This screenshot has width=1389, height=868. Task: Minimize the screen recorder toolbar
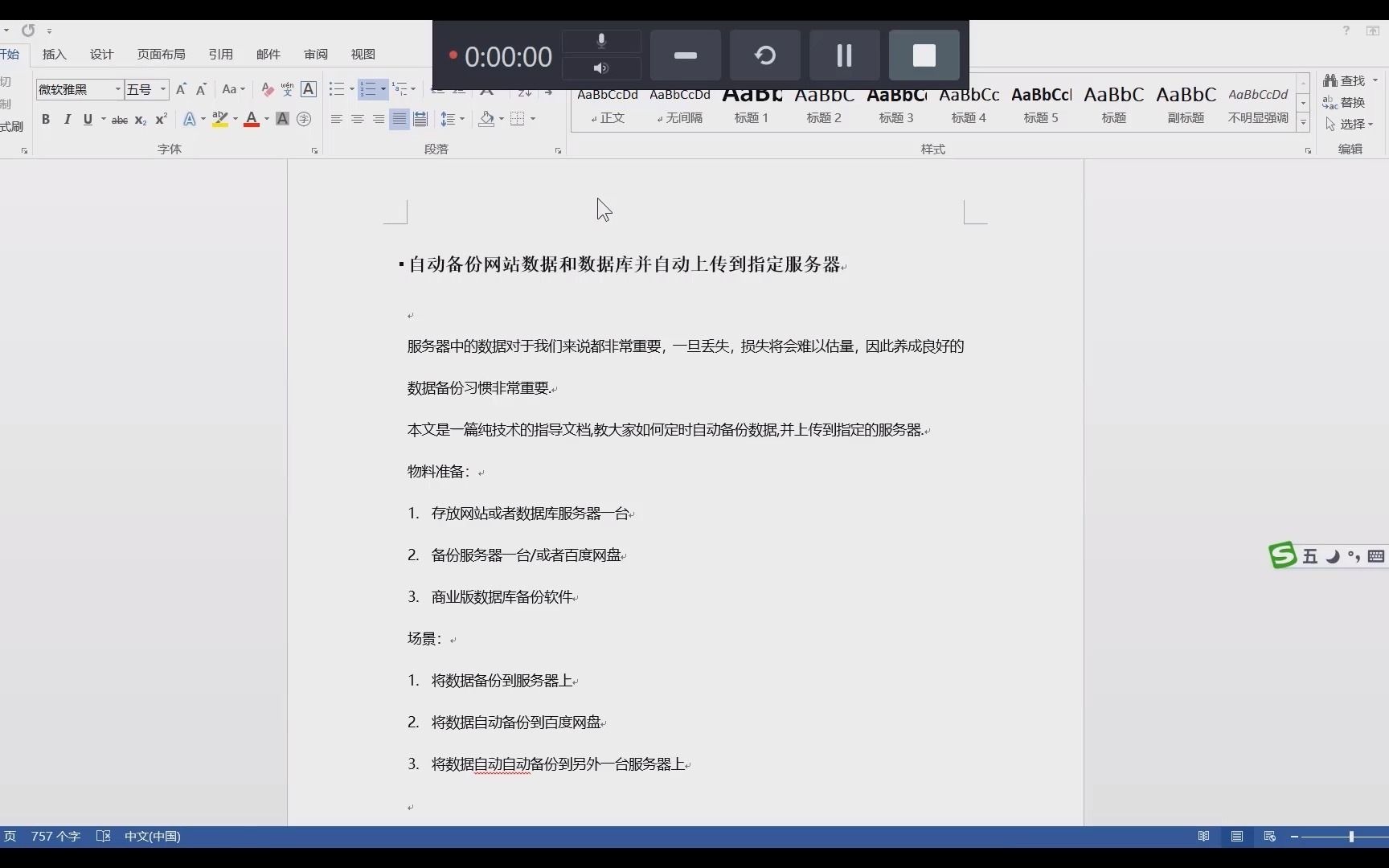pyautogui.click(x=686, y=55)
